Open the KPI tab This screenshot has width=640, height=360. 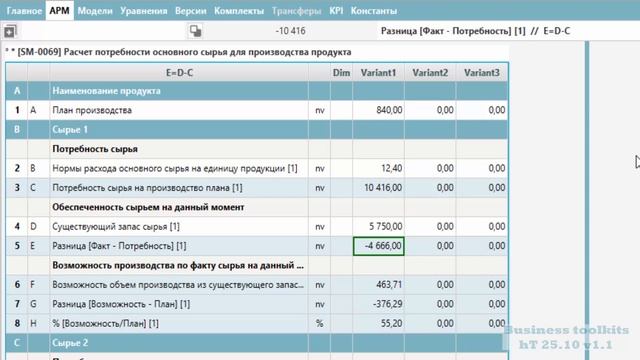pyautogui.click(x=336, y=11)
